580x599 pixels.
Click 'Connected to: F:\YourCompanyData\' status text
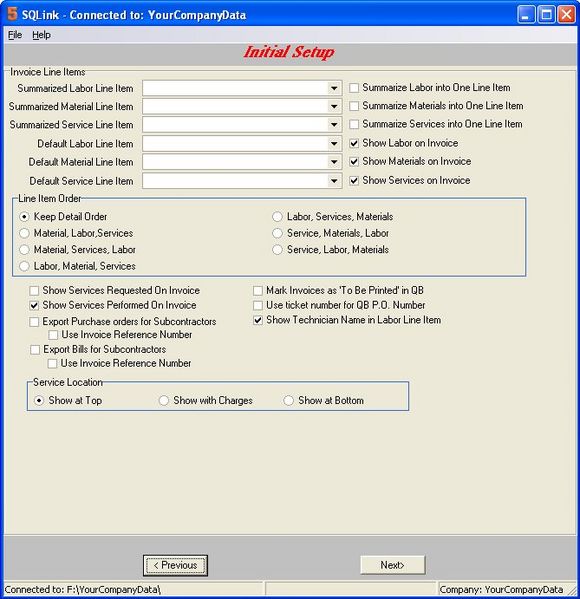(x=83, y=589)
